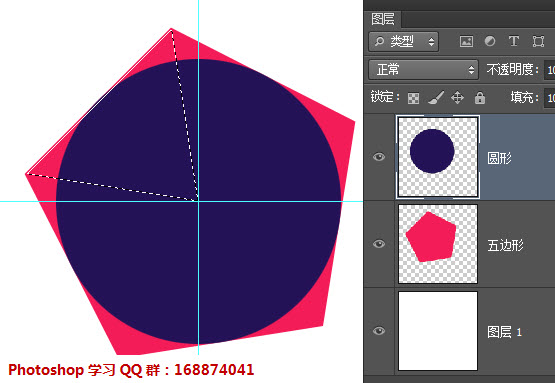555x383 pixels.
Task: Toggle visibility of 图层 1 layer
Action: (x=379, y=331)
